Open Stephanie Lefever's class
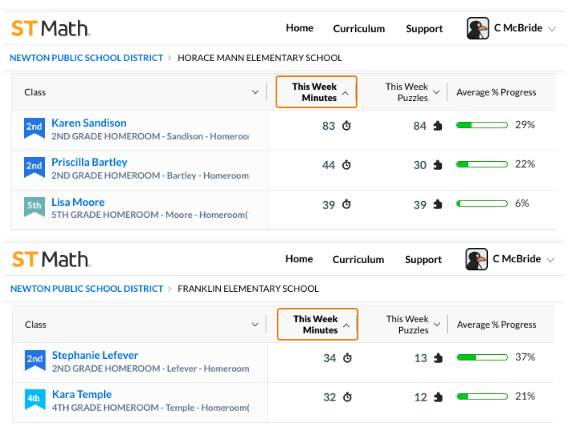 95,355
